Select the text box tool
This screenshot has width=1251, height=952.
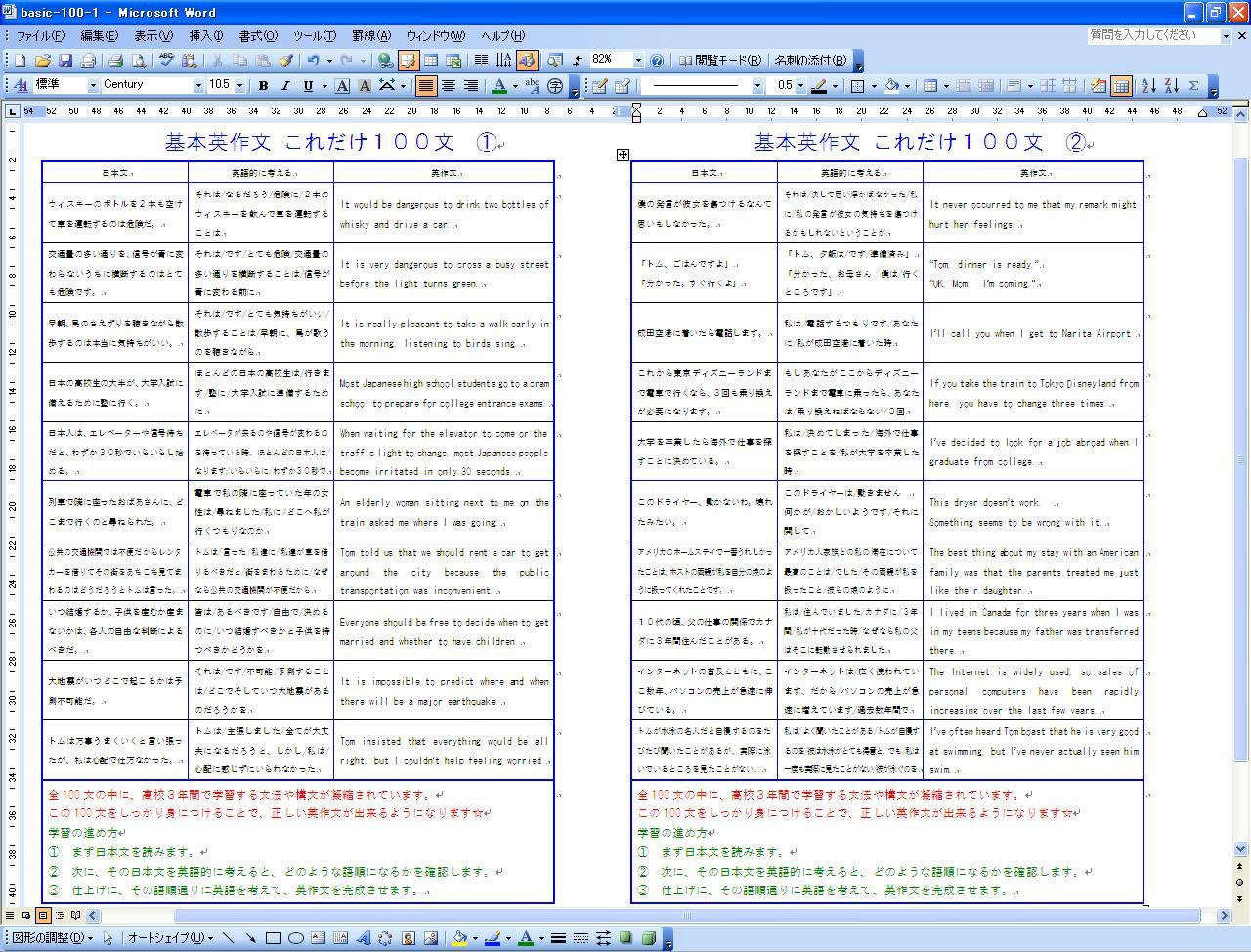tap(316, 939)
